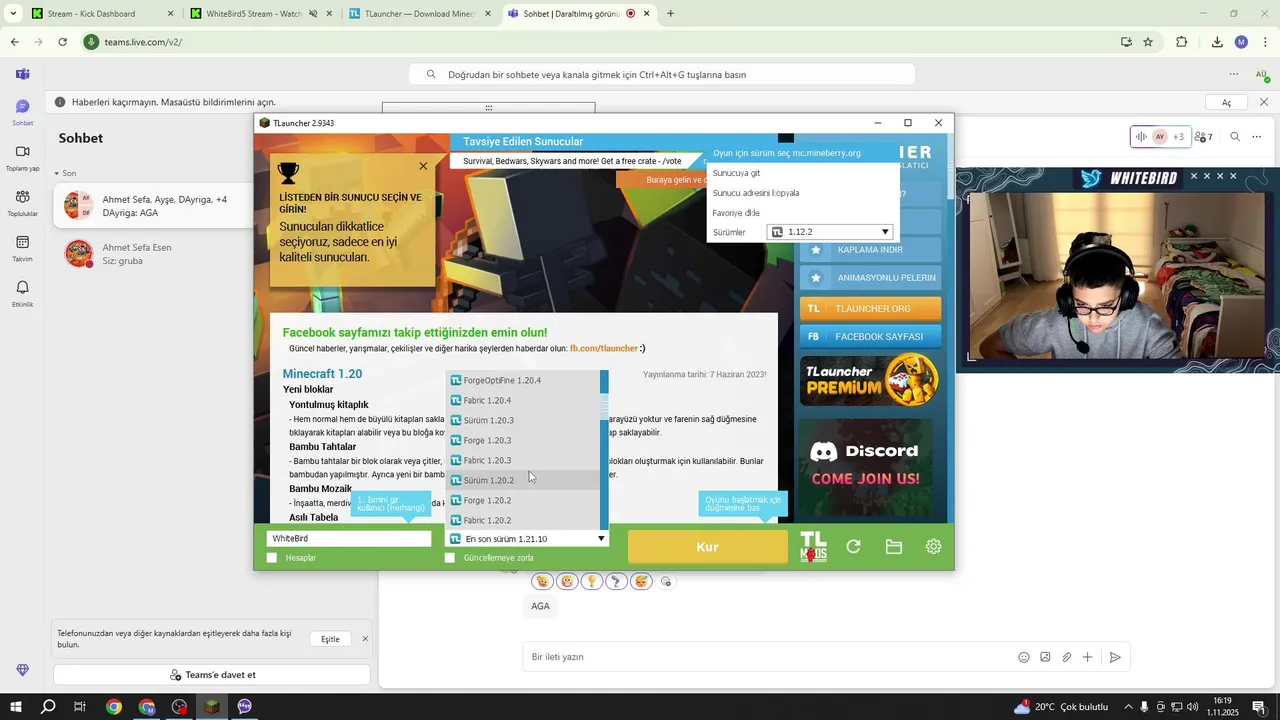Click the refresh icon in TLauncher bottom bar
This screenshot has width=1280, height=720.
point(853,547)
